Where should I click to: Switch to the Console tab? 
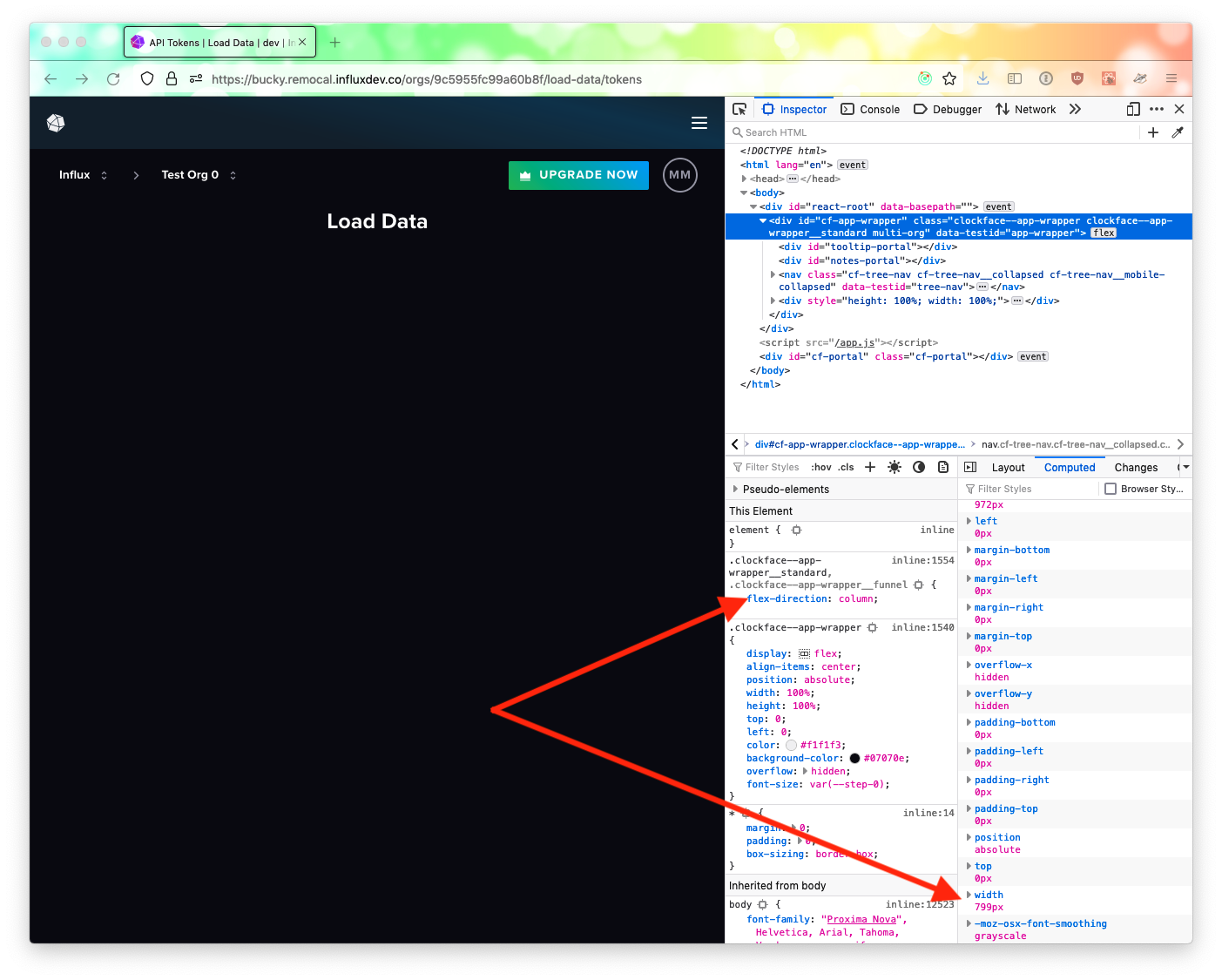[870, 109]
